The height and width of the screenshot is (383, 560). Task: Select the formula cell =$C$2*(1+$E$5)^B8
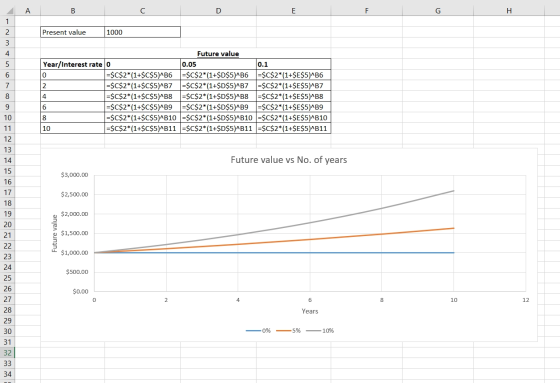coord(294,96)
